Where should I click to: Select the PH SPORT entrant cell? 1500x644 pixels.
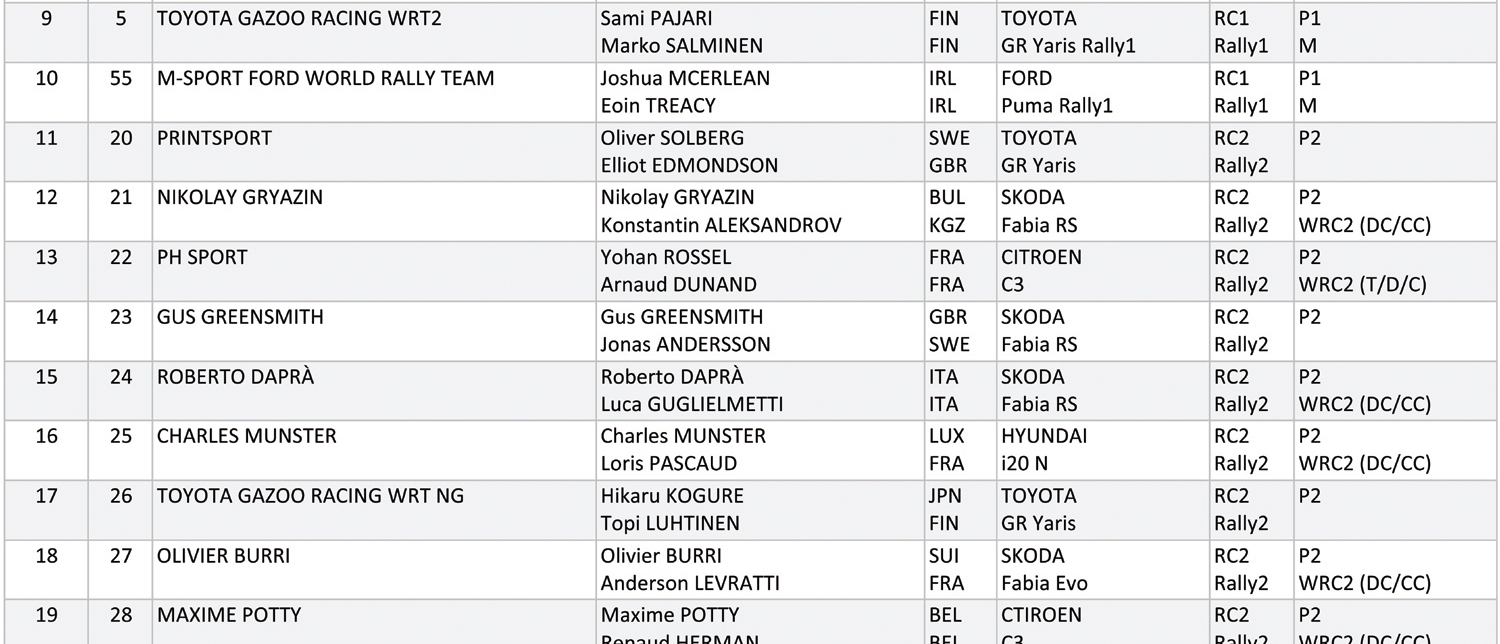tap(373, 271)
